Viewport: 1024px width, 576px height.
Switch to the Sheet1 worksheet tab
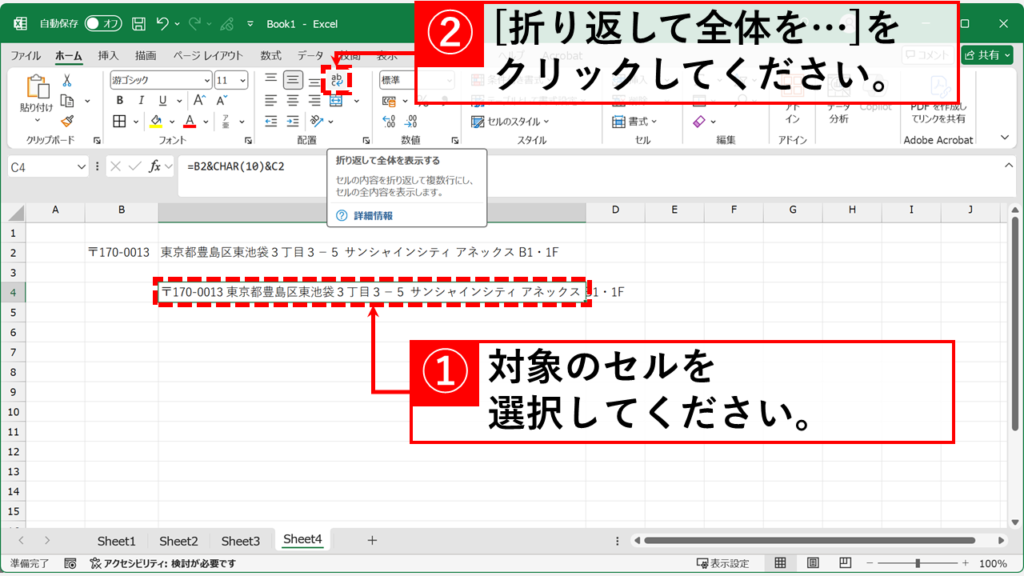(116, 541)
